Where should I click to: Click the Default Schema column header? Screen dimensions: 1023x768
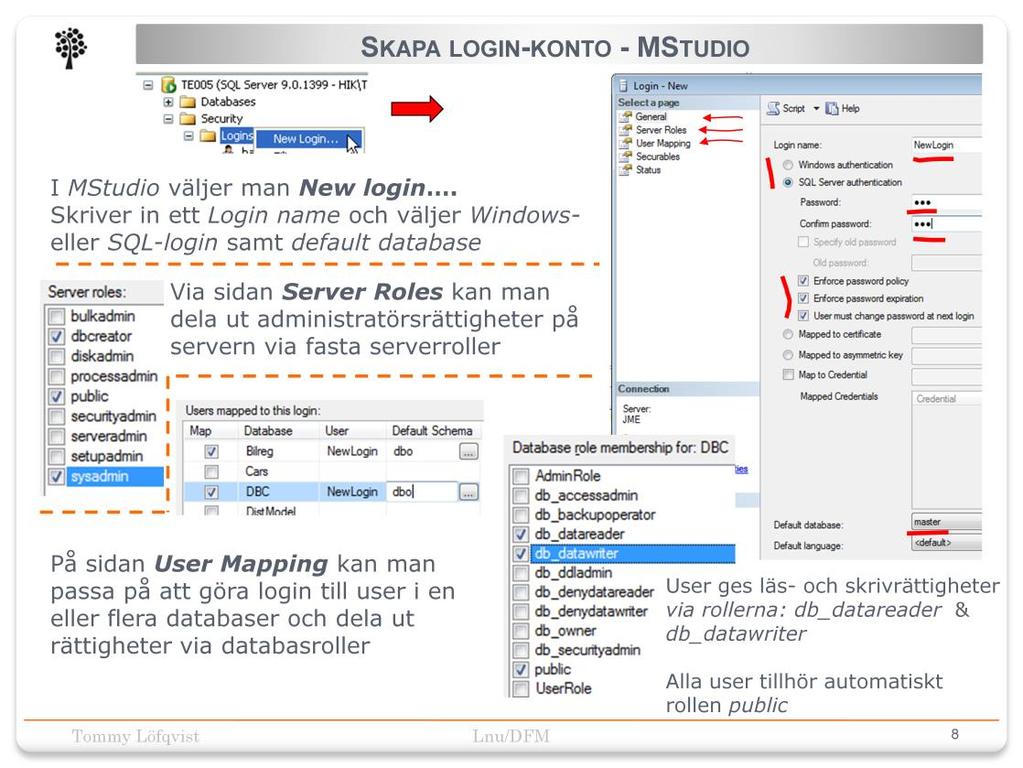point(432,431)
